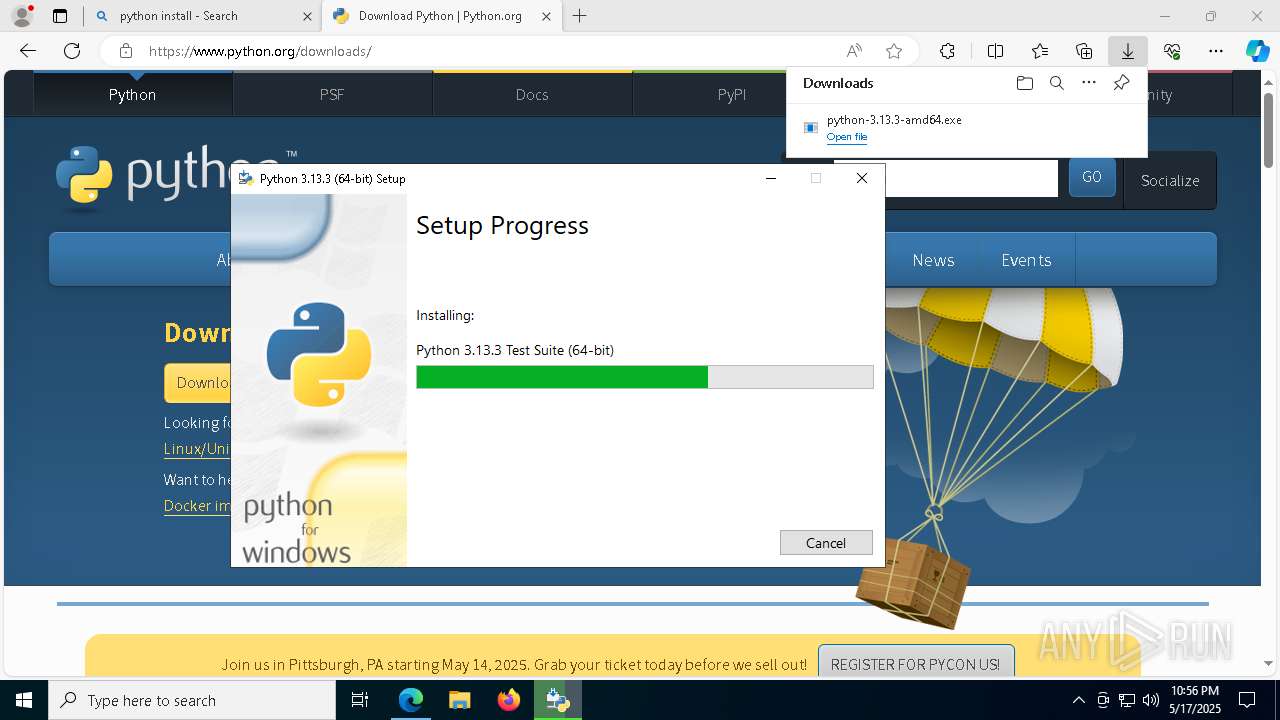Activate the Read aloud icon

pyautogui.click(x=854, y=51)
